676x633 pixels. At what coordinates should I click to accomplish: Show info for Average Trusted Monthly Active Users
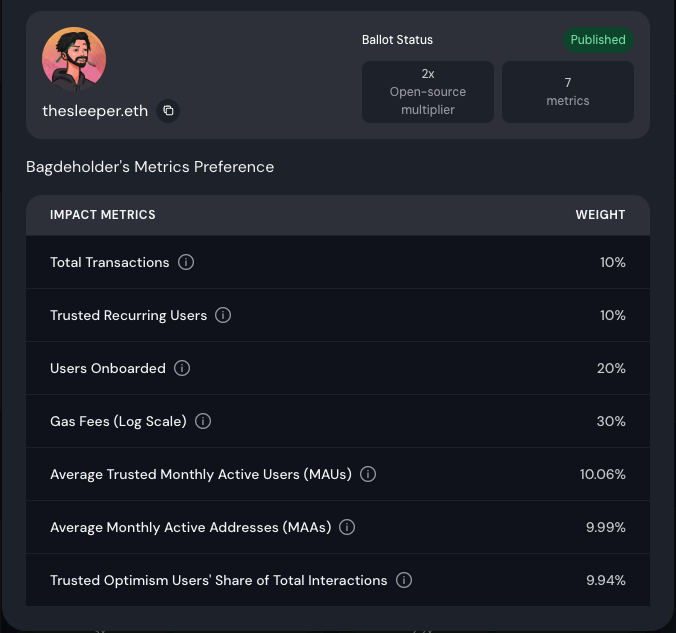tap(368, 474)
